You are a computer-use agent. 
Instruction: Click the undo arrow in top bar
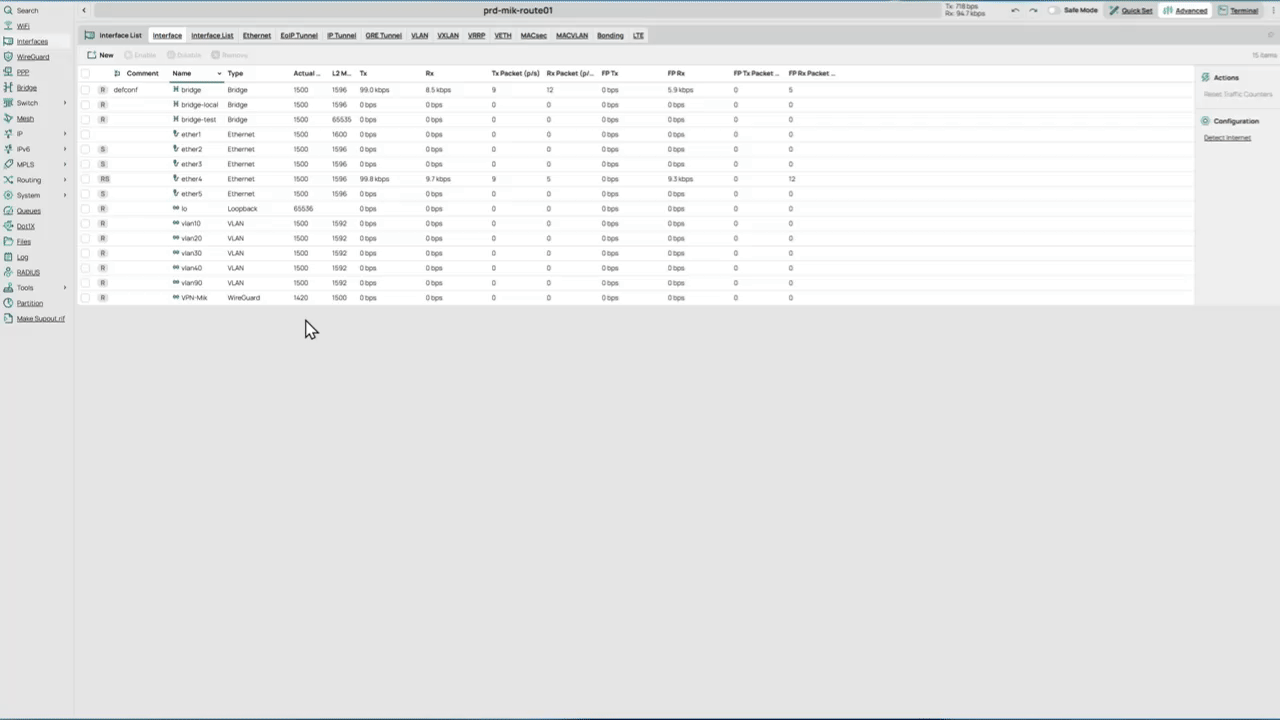pyautogui.click(x=1015, y=11)
